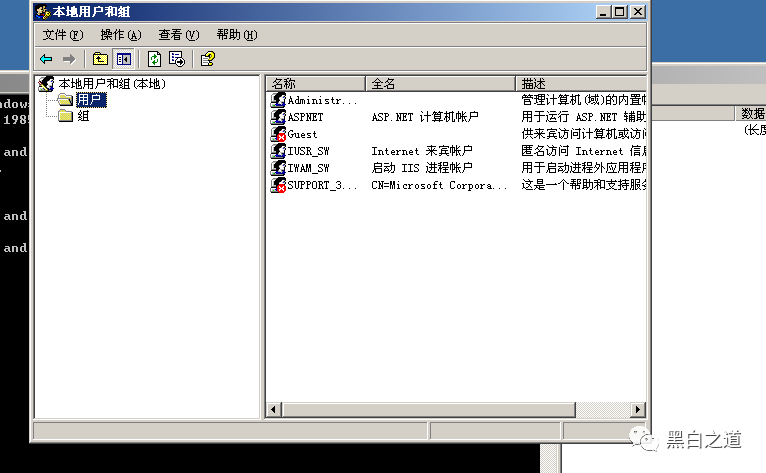766x473 pixels.
Task: Select 本地用户和组(本地) root node
Action: click(x=111, y=84)
